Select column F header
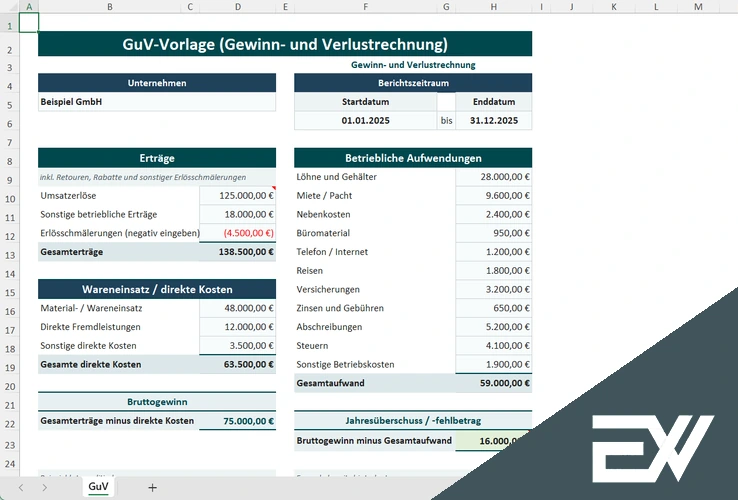This screenshot has width=738, height=500. point(365,7)
